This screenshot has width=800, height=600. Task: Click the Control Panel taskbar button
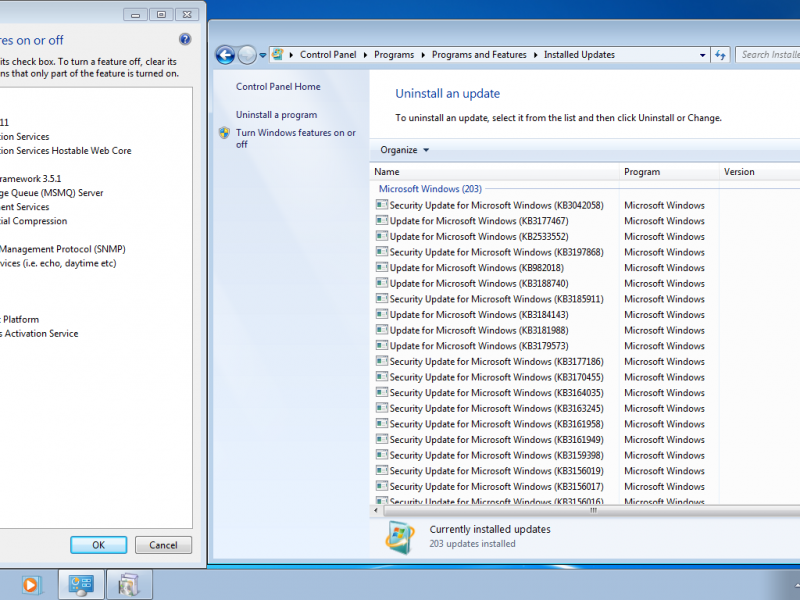pos(81,585)
